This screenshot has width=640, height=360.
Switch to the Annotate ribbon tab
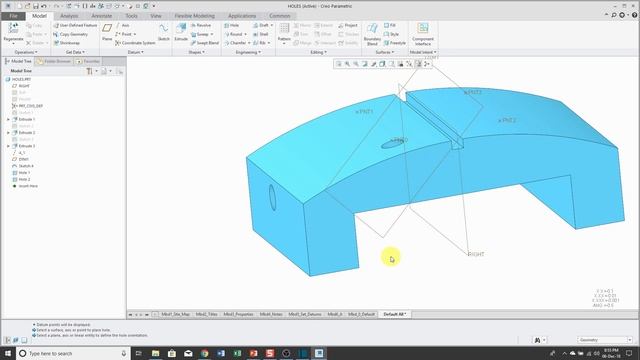tap(102, 16)
